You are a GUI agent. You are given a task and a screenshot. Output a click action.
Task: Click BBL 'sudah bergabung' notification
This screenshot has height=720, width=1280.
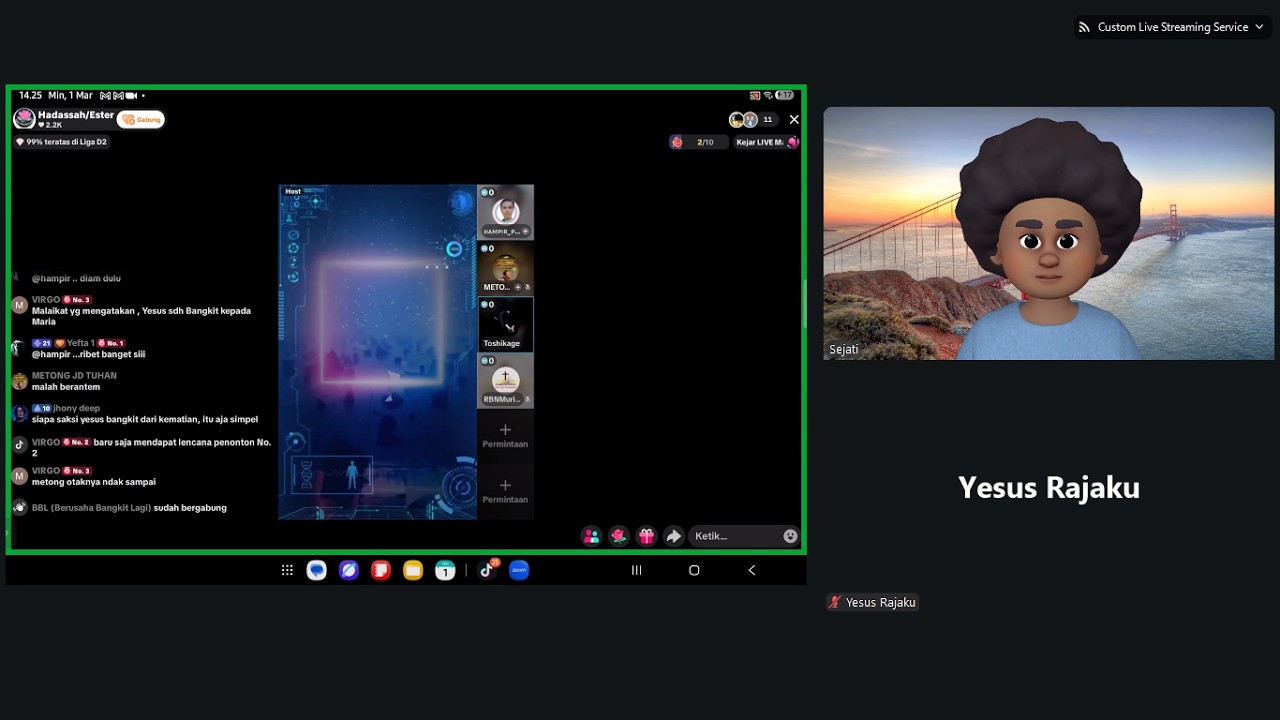click(x=129, y=508)
